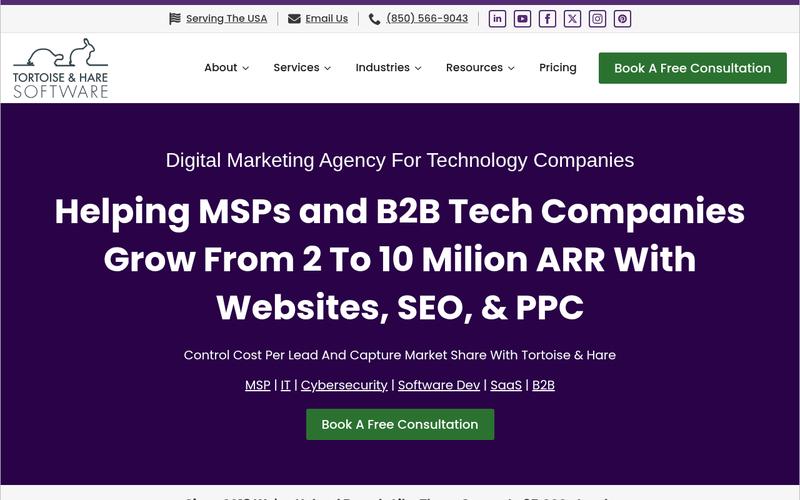Call the (850) 566-9043 phone link

pos(427,18)
